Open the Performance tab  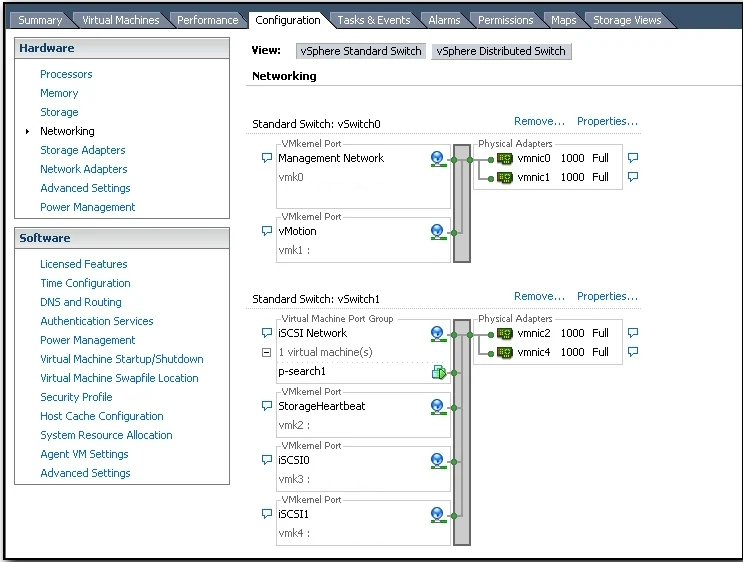[208, 20]
